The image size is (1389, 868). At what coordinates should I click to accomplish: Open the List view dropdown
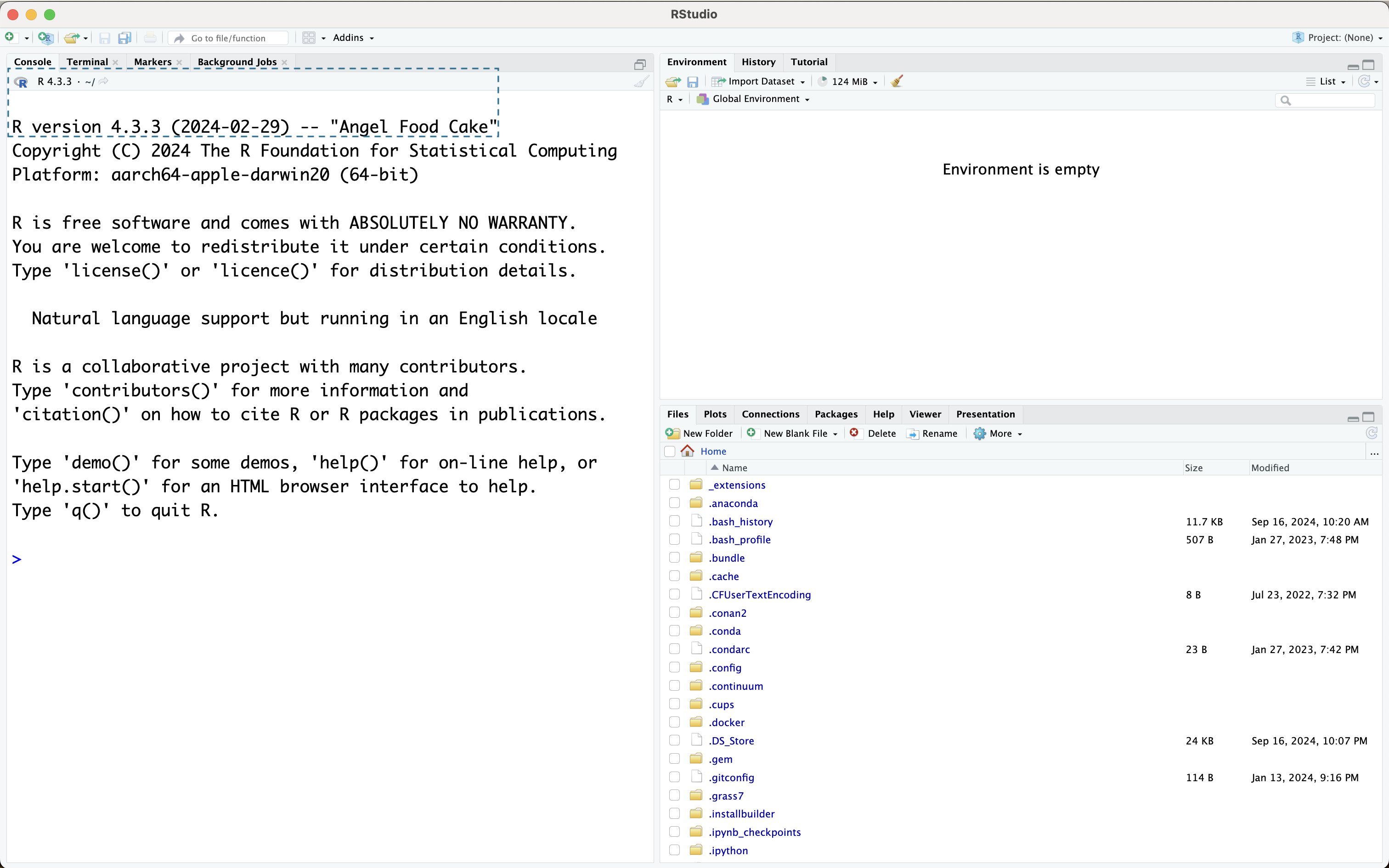click(1327, 82)
